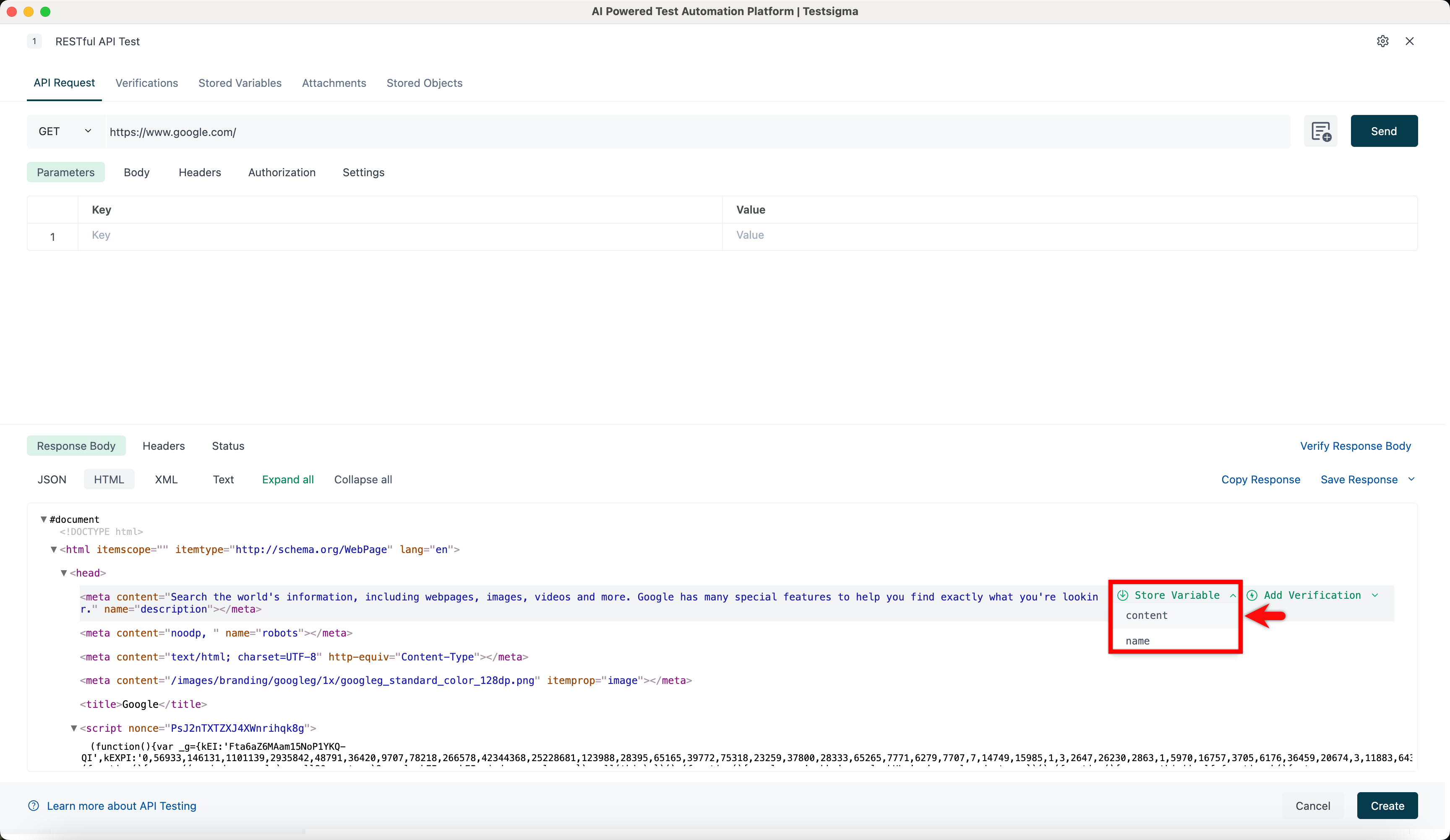Screen dimensions: 1450x840
Task: Switch to the Verifications tab
Action: pyautogui.click(x=147, y=83)
